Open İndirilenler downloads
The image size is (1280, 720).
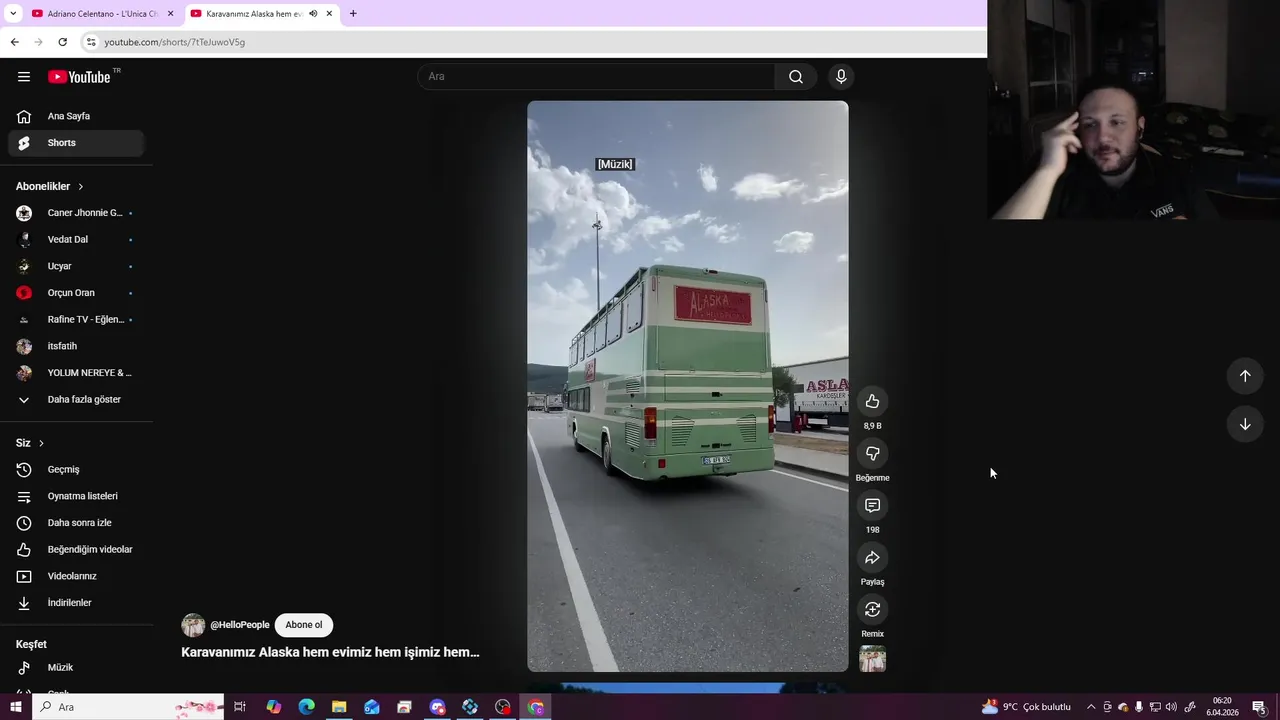point(76,603)
